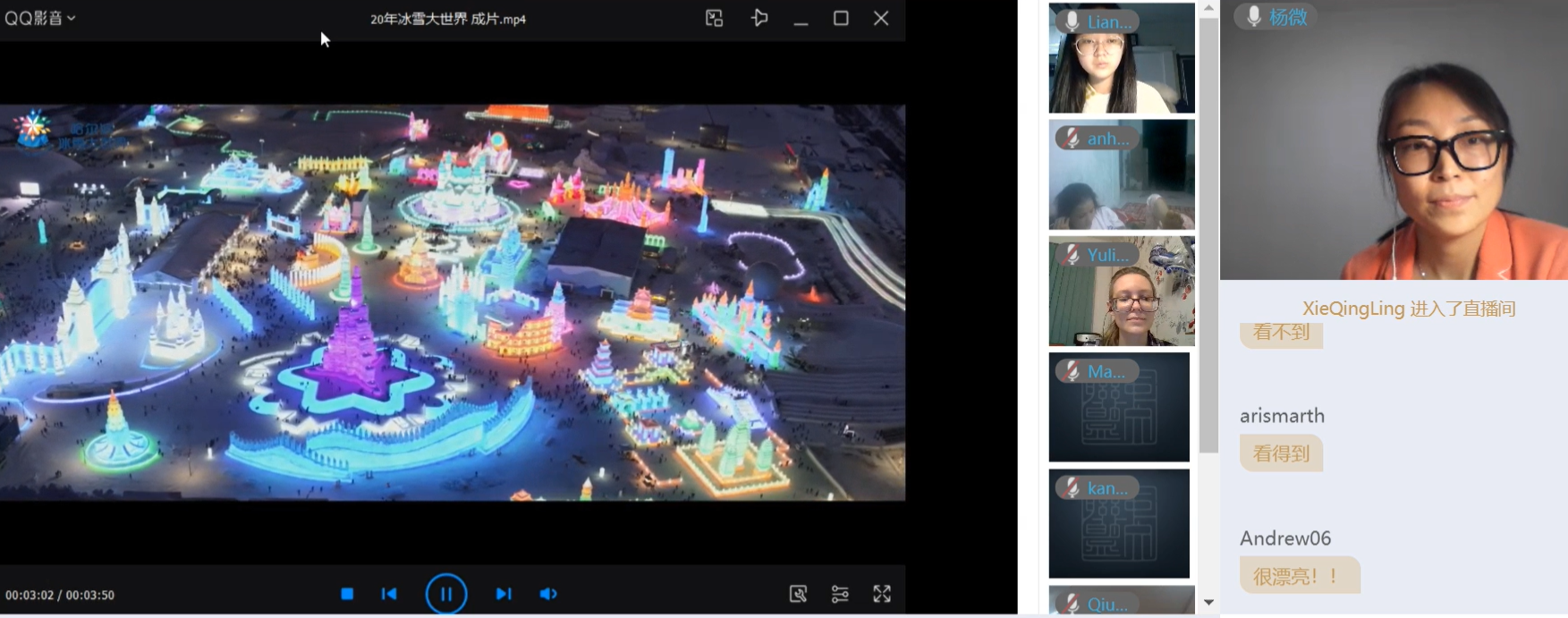Click the 'Lian...' participant name label
The image size is (1568, 618).
(1109, 22)
